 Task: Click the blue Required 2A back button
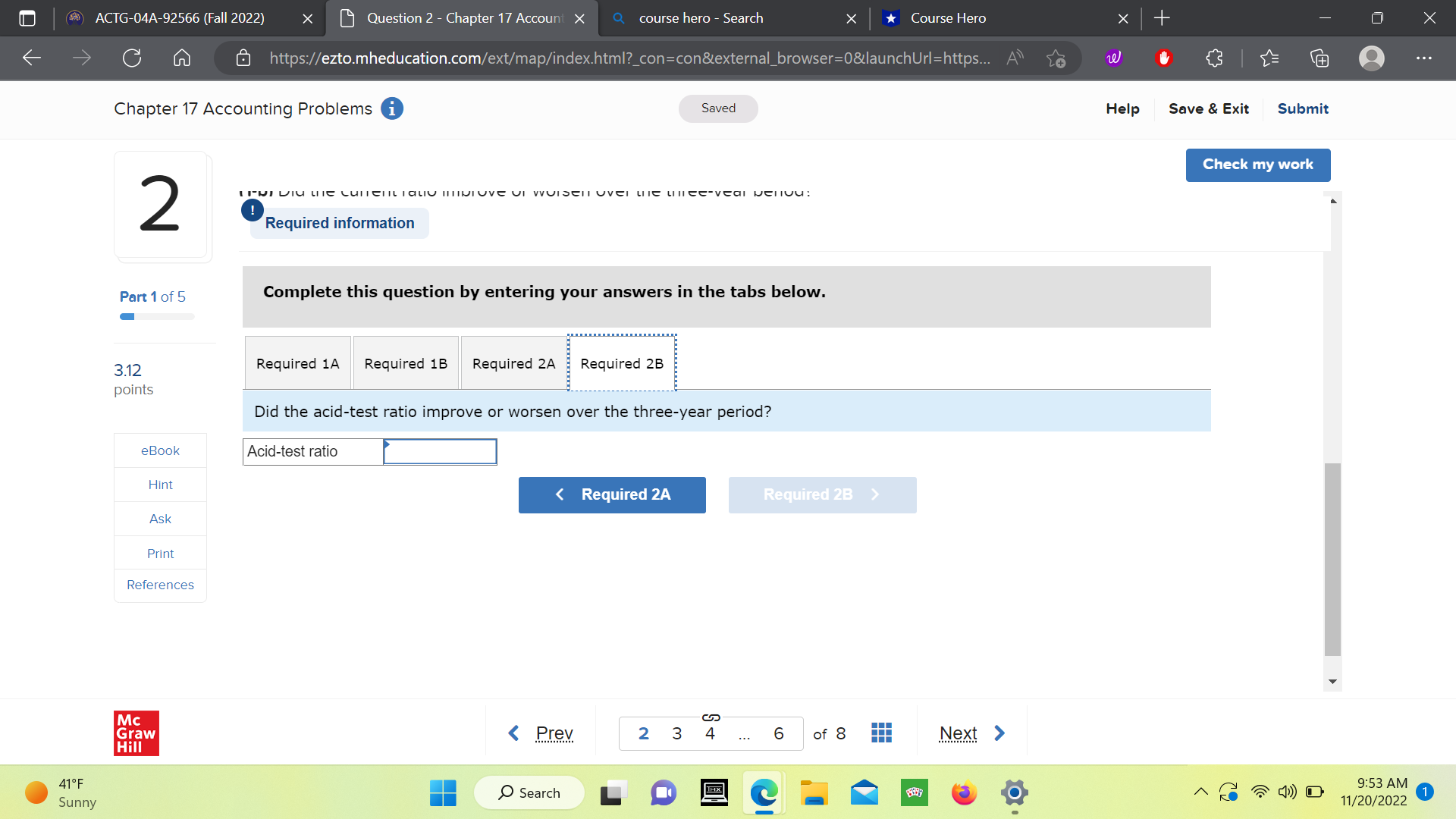[x=612, y=495]
